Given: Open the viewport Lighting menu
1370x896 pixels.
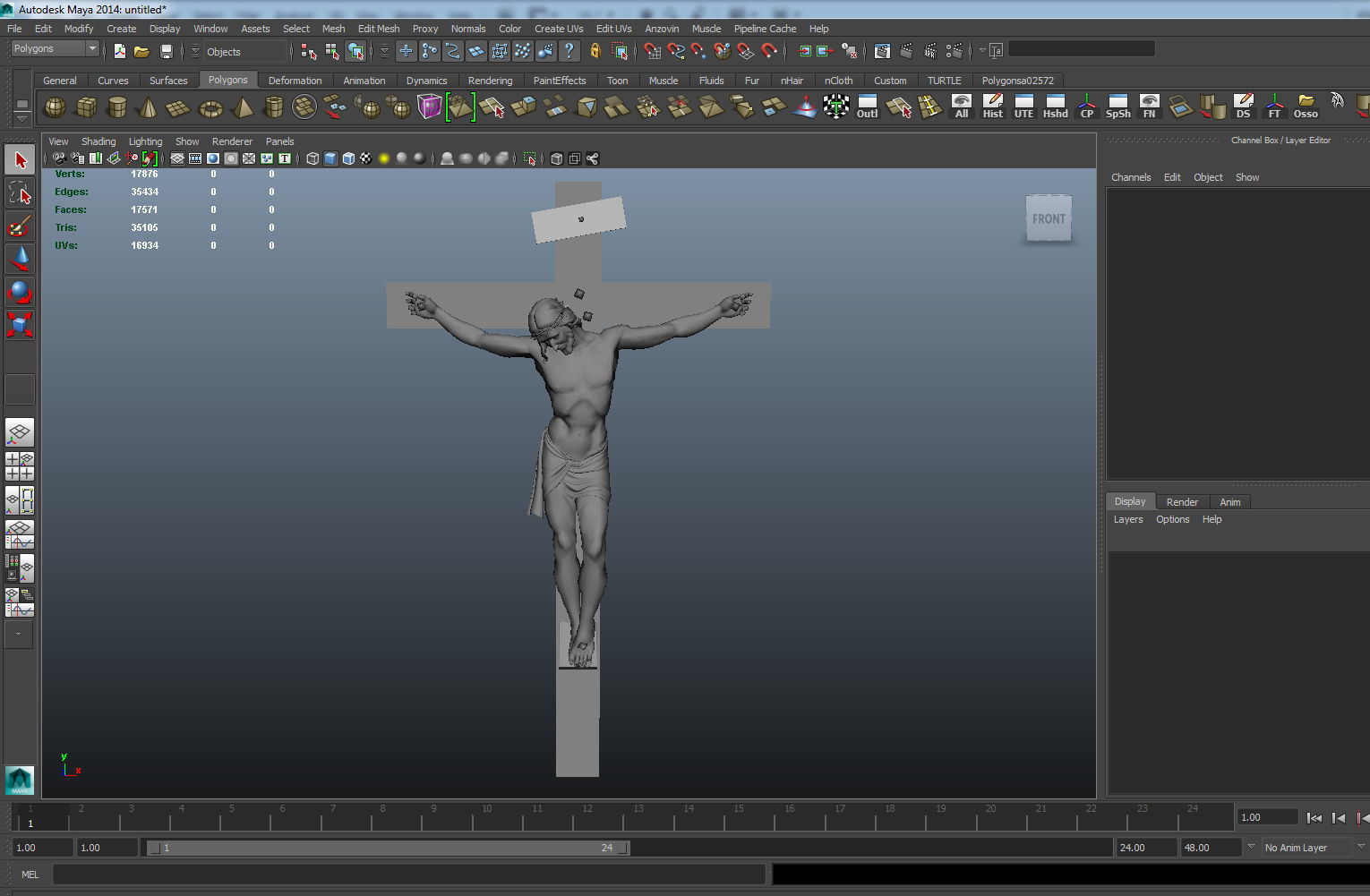Looking at the screenshot, I should [x=145, y=141].
